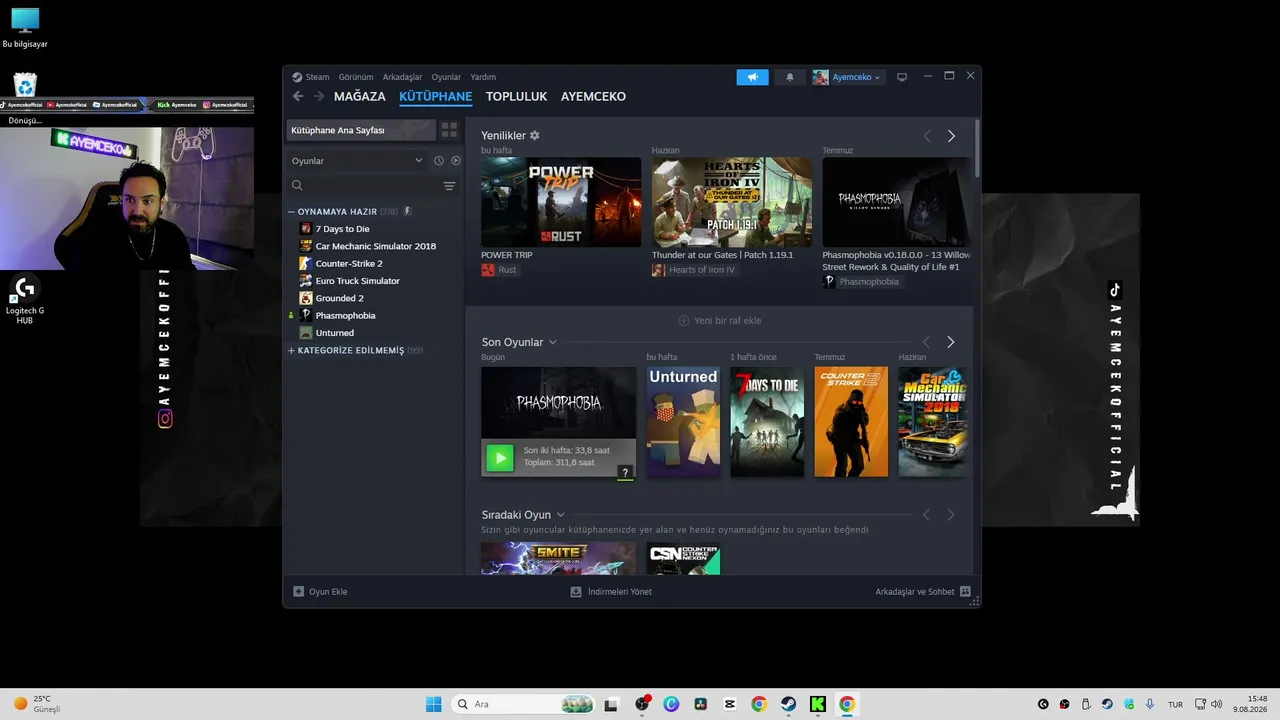Image resolution: width=1280 pixels, height=720 pixels.
Task: Open the Kick app on the taskbar
Action: pyautogui.click(x=817, y=704)
